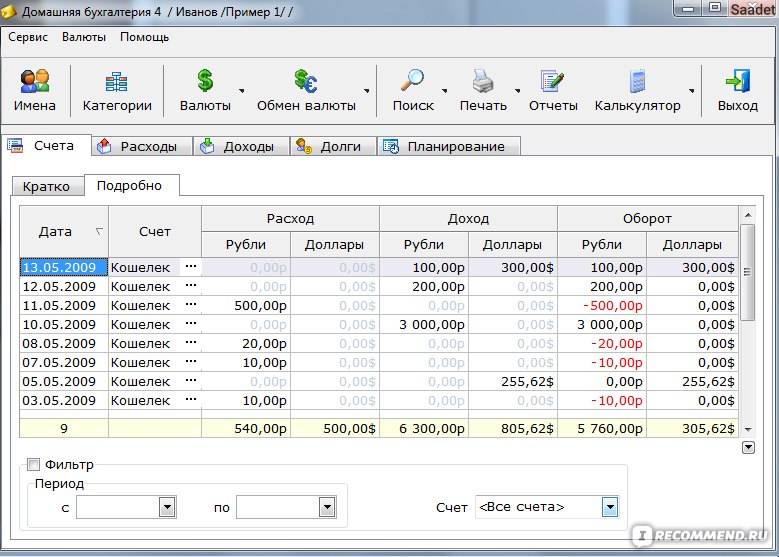This screenshot has width=779, height=557.
Task: Click the Счет column header
Action: 155,232
